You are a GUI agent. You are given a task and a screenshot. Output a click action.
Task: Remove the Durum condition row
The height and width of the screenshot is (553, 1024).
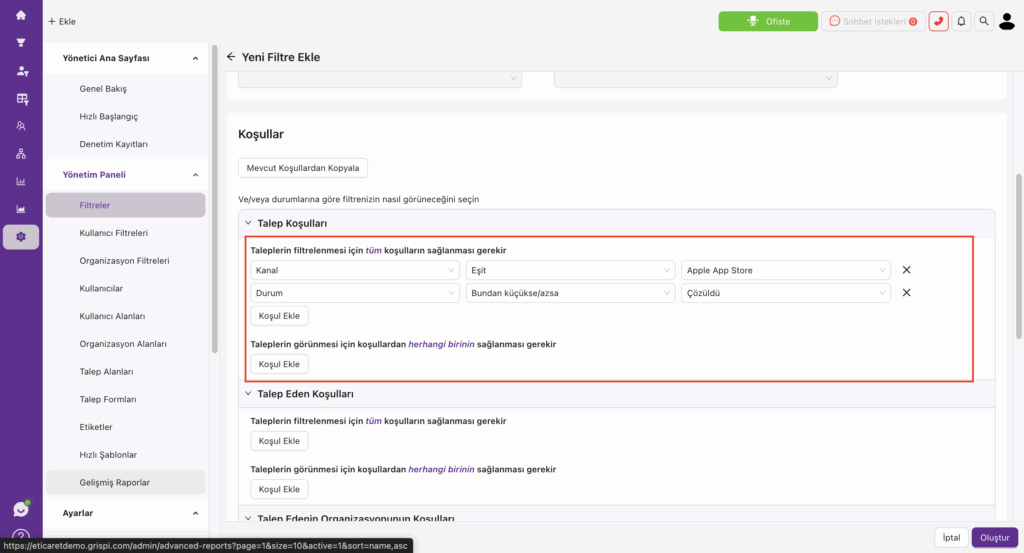906,292
